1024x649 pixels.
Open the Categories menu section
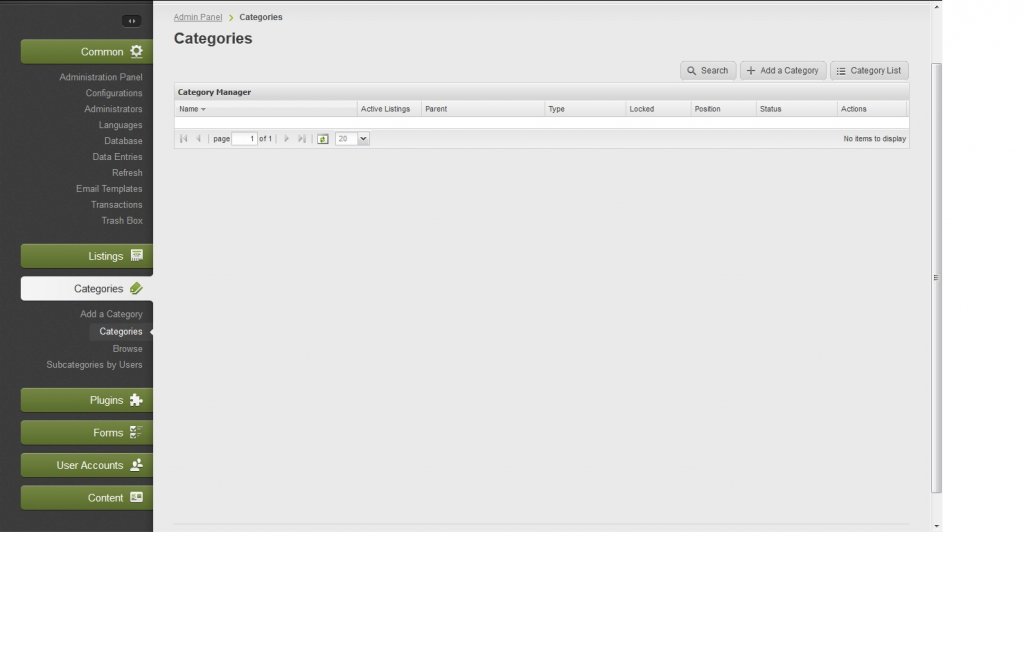pyautogui.click(x=86, y=289)
